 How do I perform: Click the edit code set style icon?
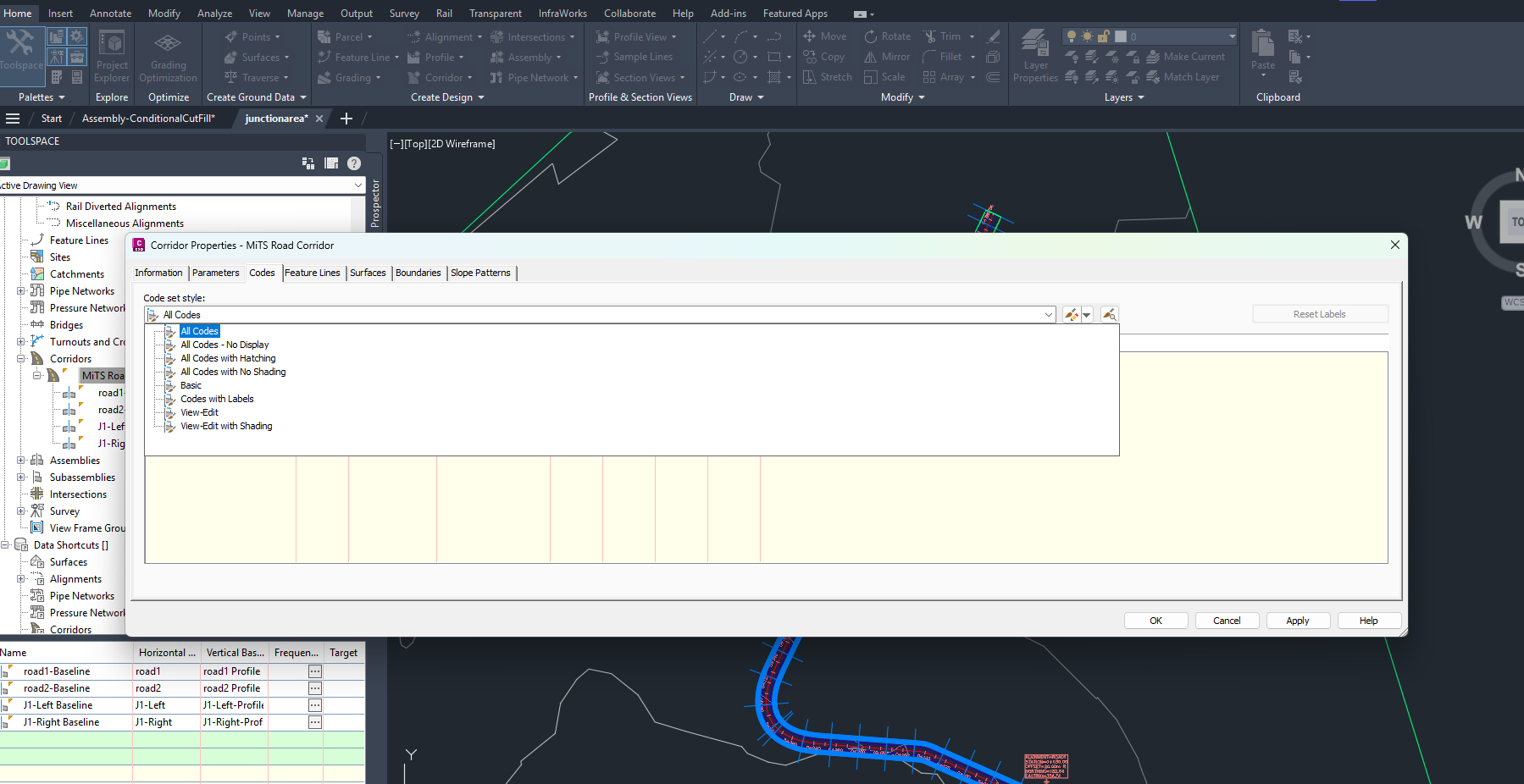point(1072,315)
